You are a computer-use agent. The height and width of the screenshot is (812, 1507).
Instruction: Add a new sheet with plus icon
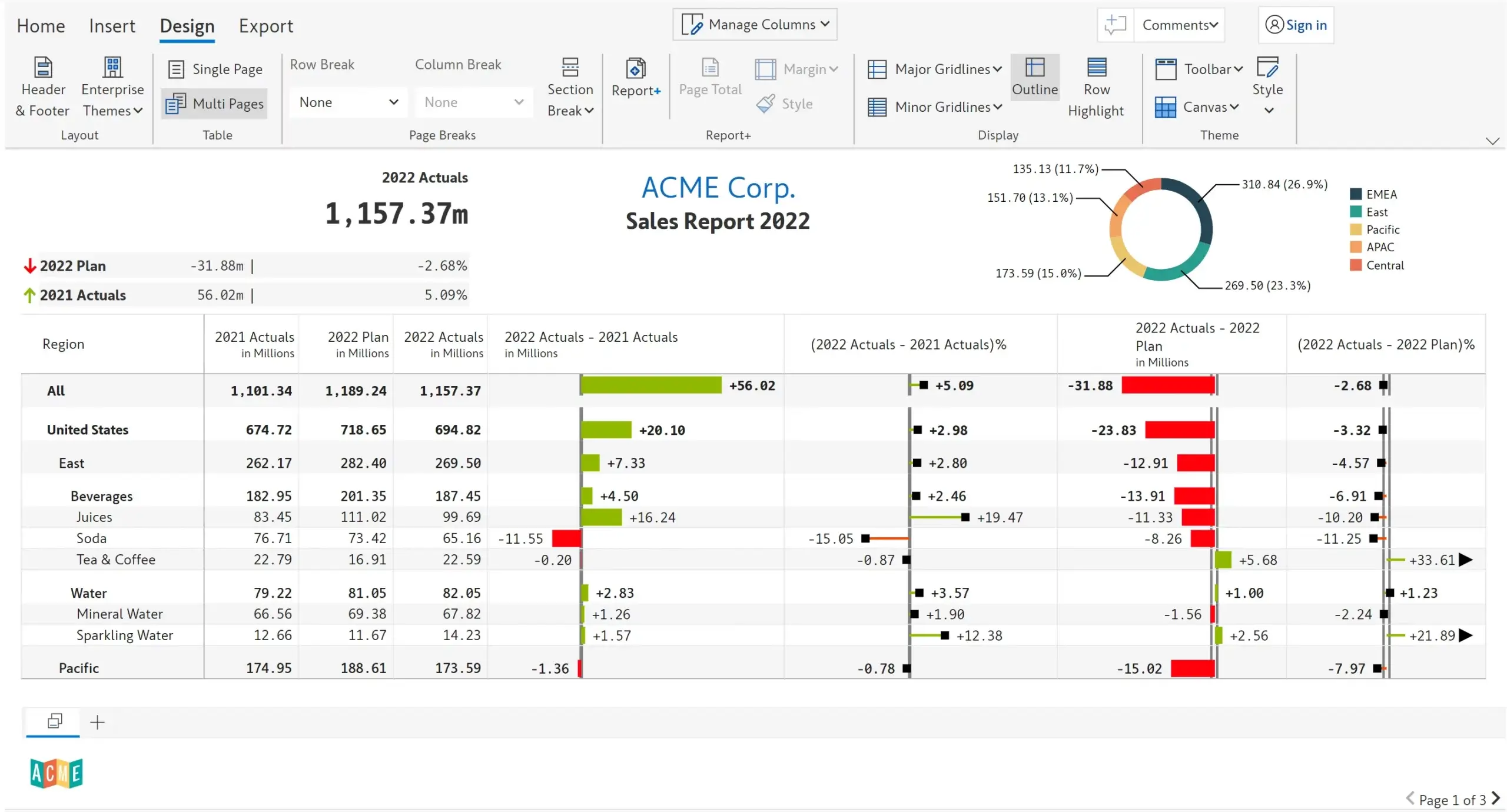pos(97,722)
